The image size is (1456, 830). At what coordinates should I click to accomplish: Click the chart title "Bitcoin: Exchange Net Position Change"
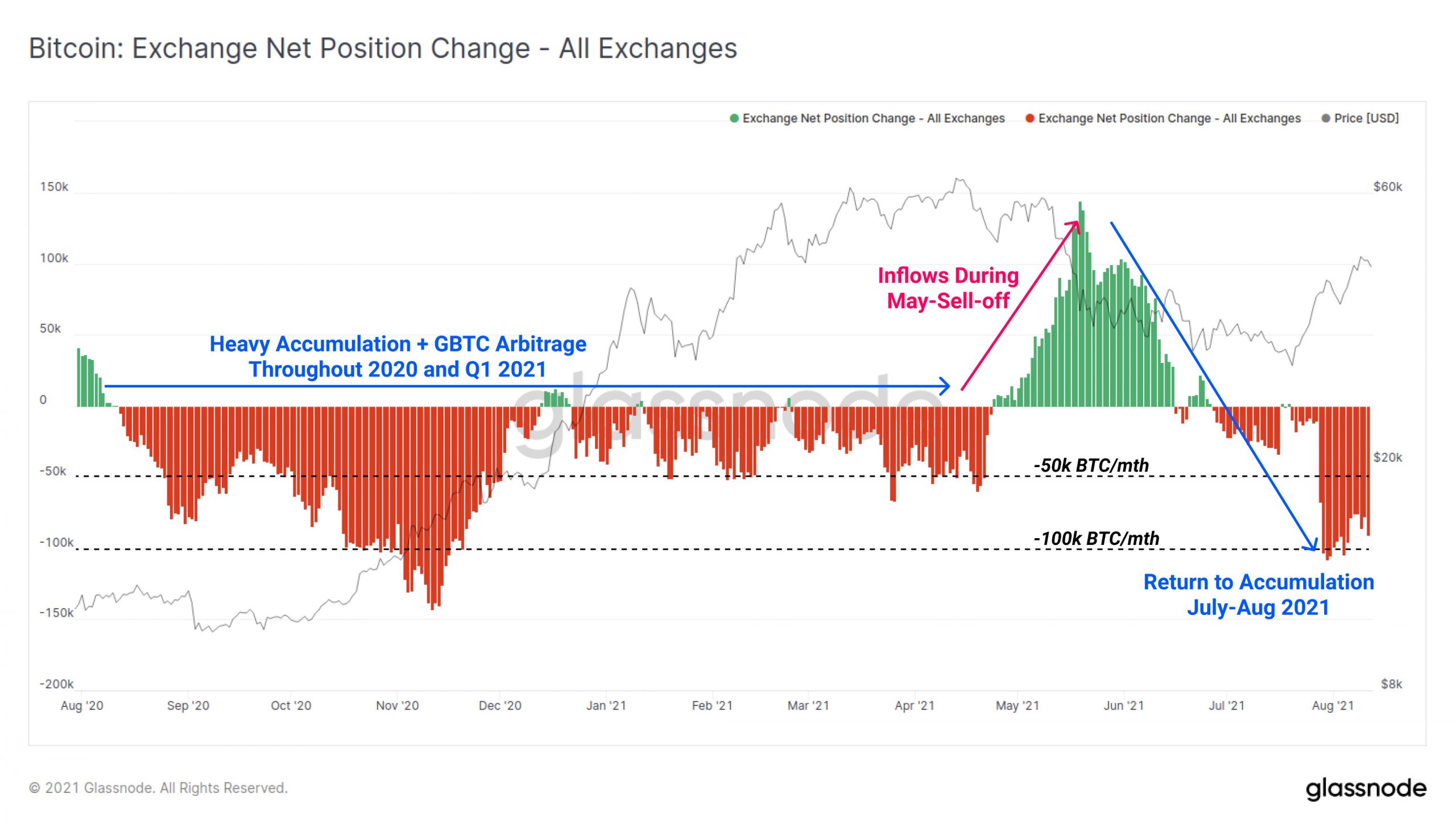point(382,48)
